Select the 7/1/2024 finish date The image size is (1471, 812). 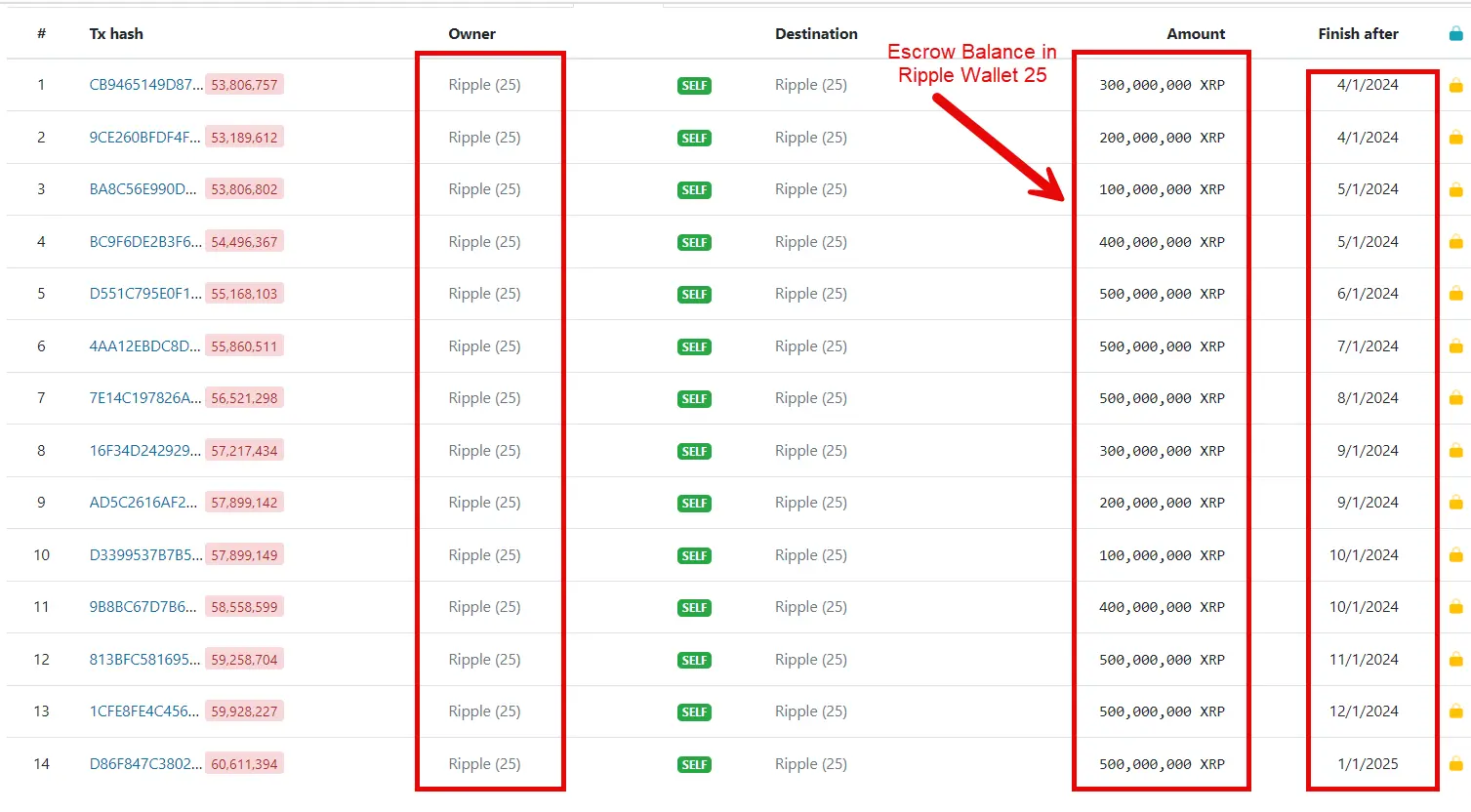click(1368, 346)
